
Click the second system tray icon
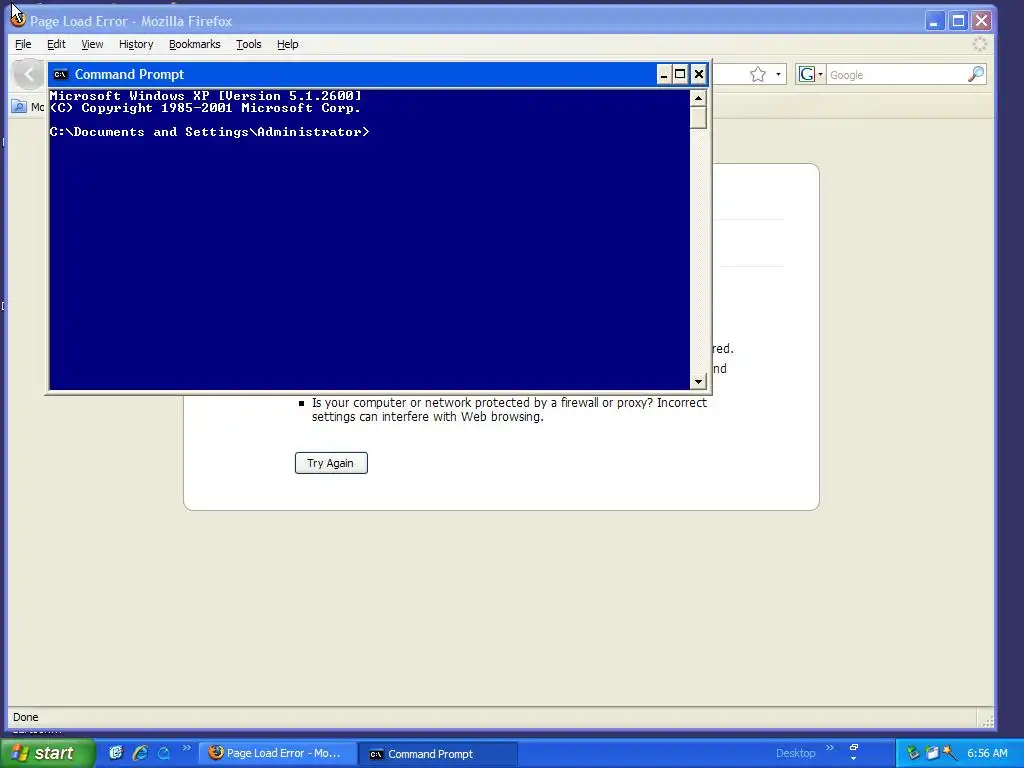[x=931, y=753]
